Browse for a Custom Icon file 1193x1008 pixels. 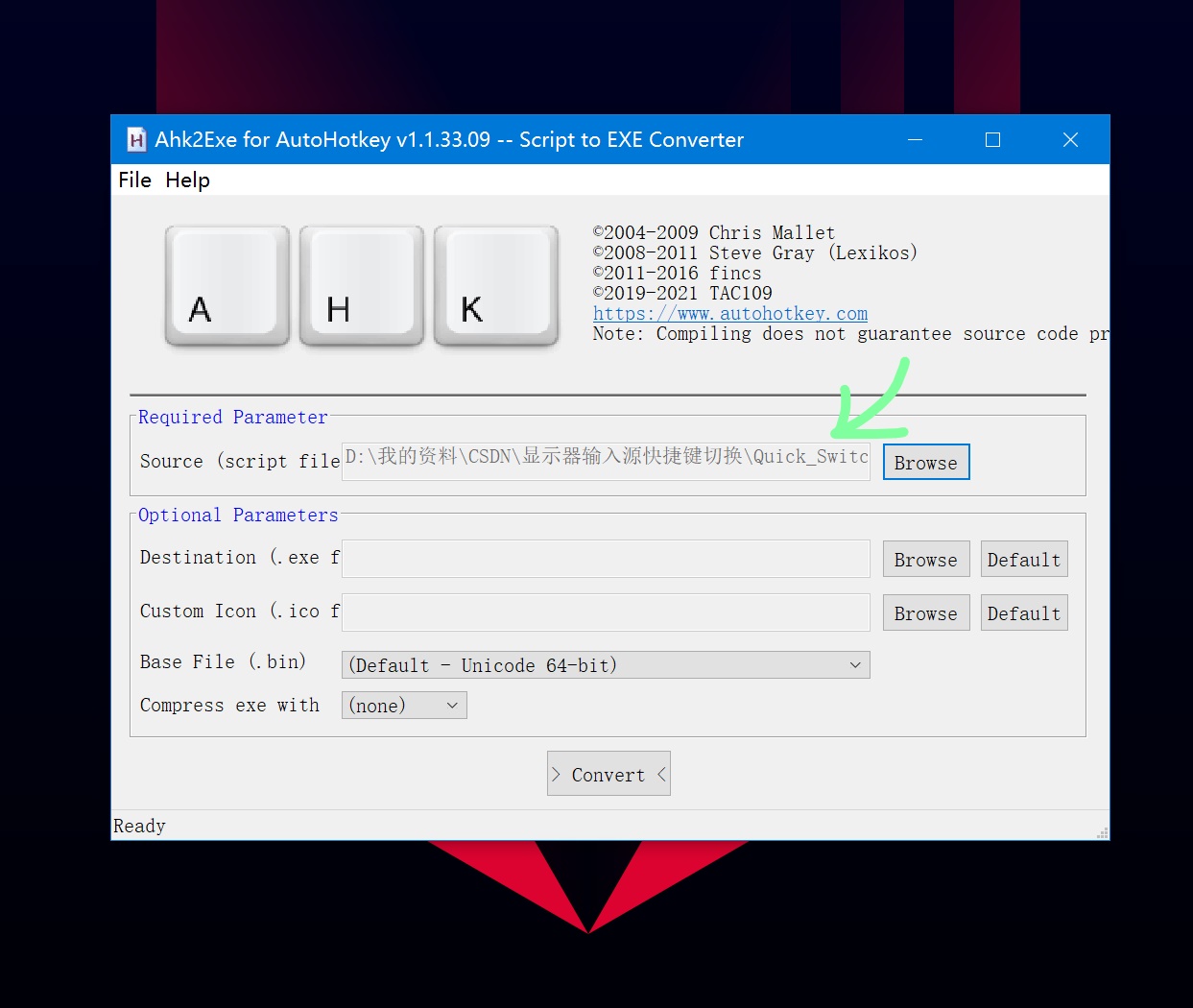tap(926, 613)
